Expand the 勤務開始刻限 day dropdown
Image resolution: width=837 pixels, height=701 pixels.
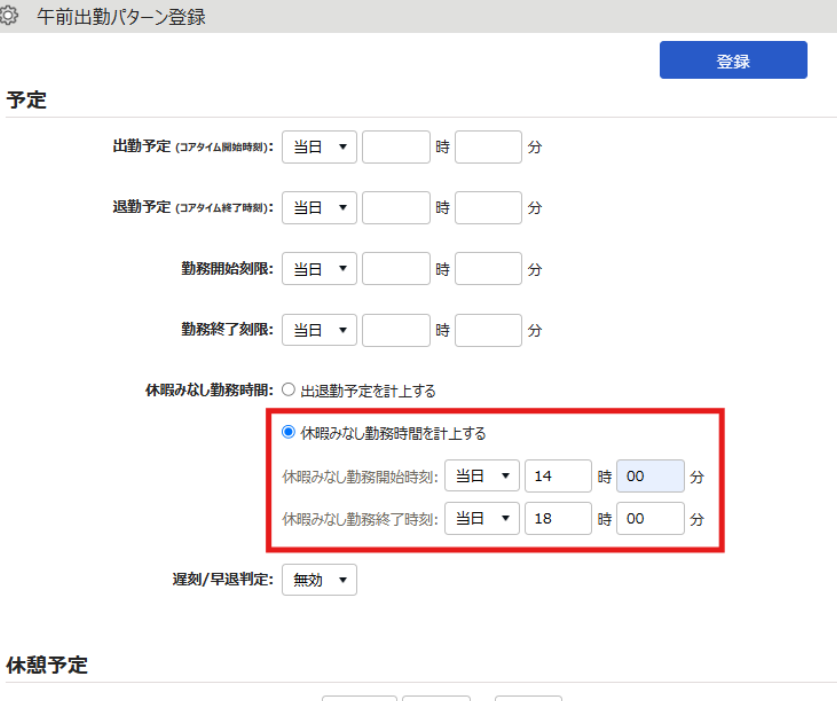point(319,269)
